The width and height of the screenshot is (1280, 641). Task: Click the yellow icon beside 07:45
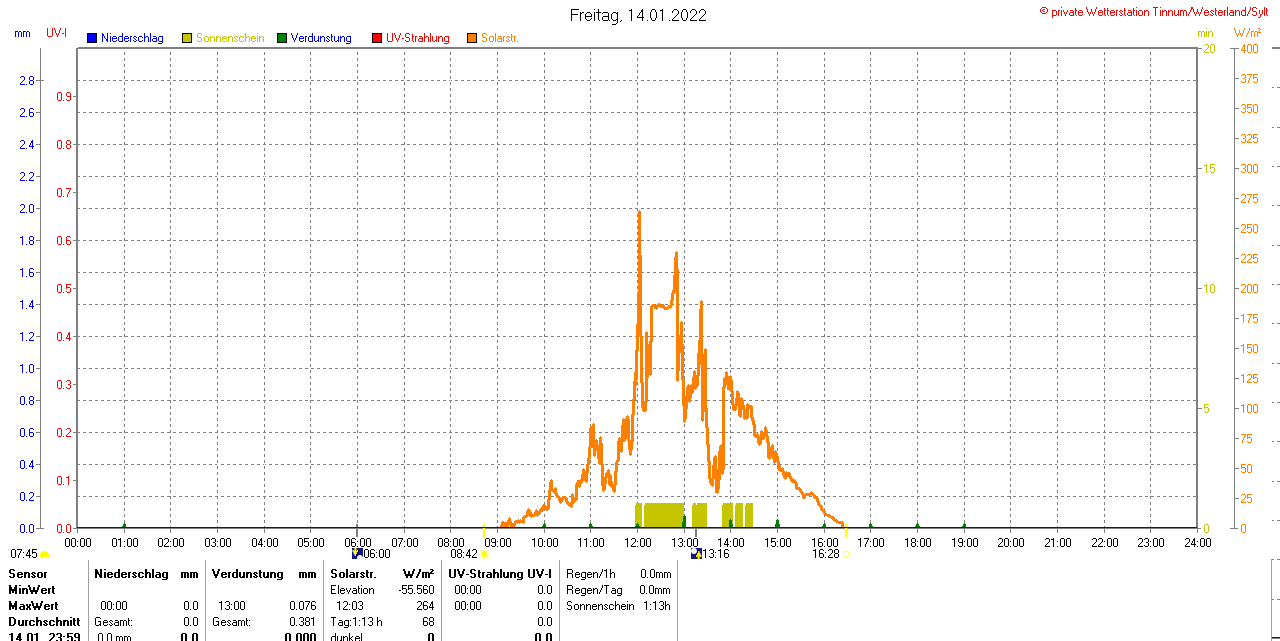pos(45,554)
